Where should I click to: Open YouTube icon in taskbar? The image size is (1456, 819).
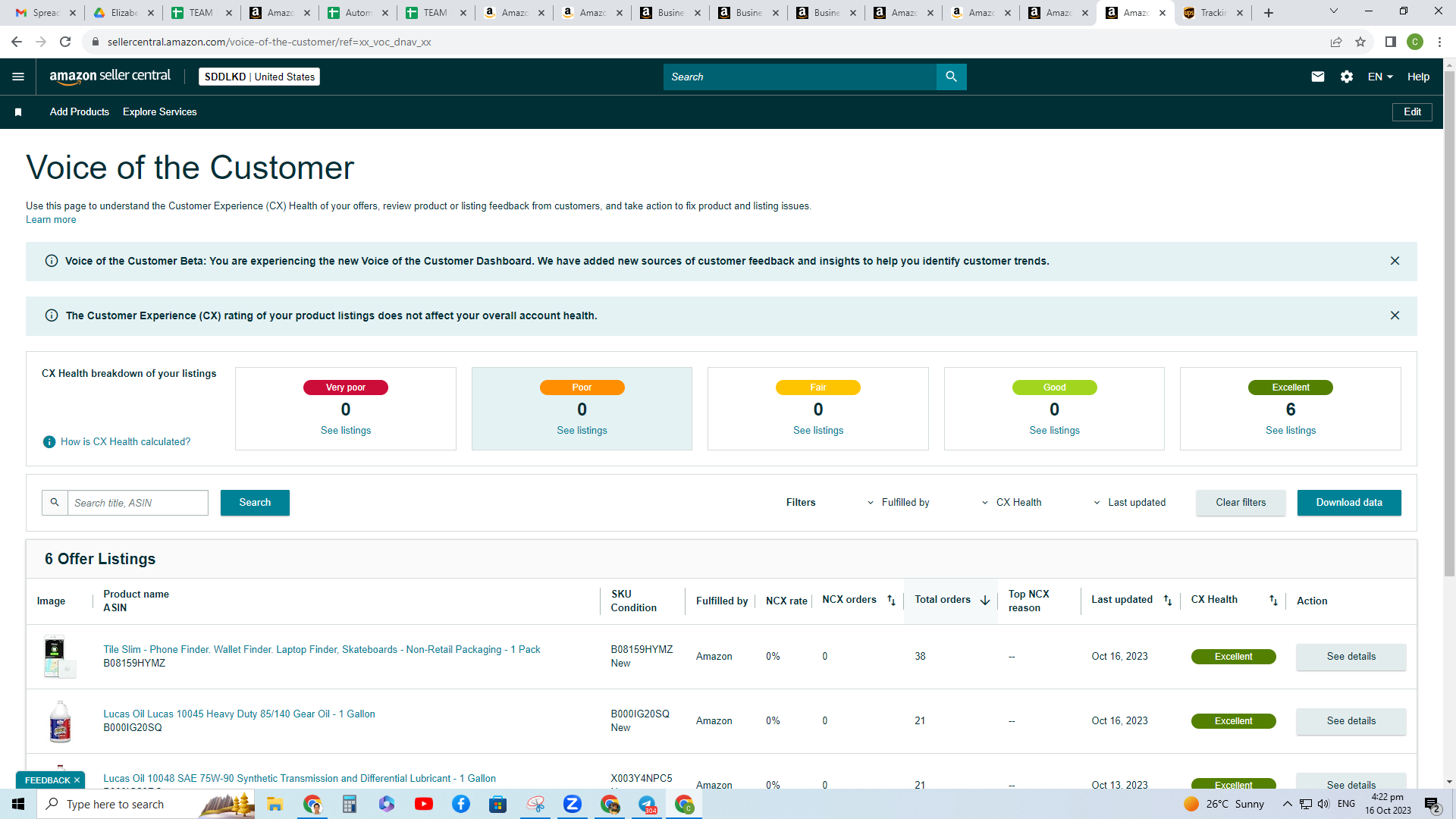424,804
